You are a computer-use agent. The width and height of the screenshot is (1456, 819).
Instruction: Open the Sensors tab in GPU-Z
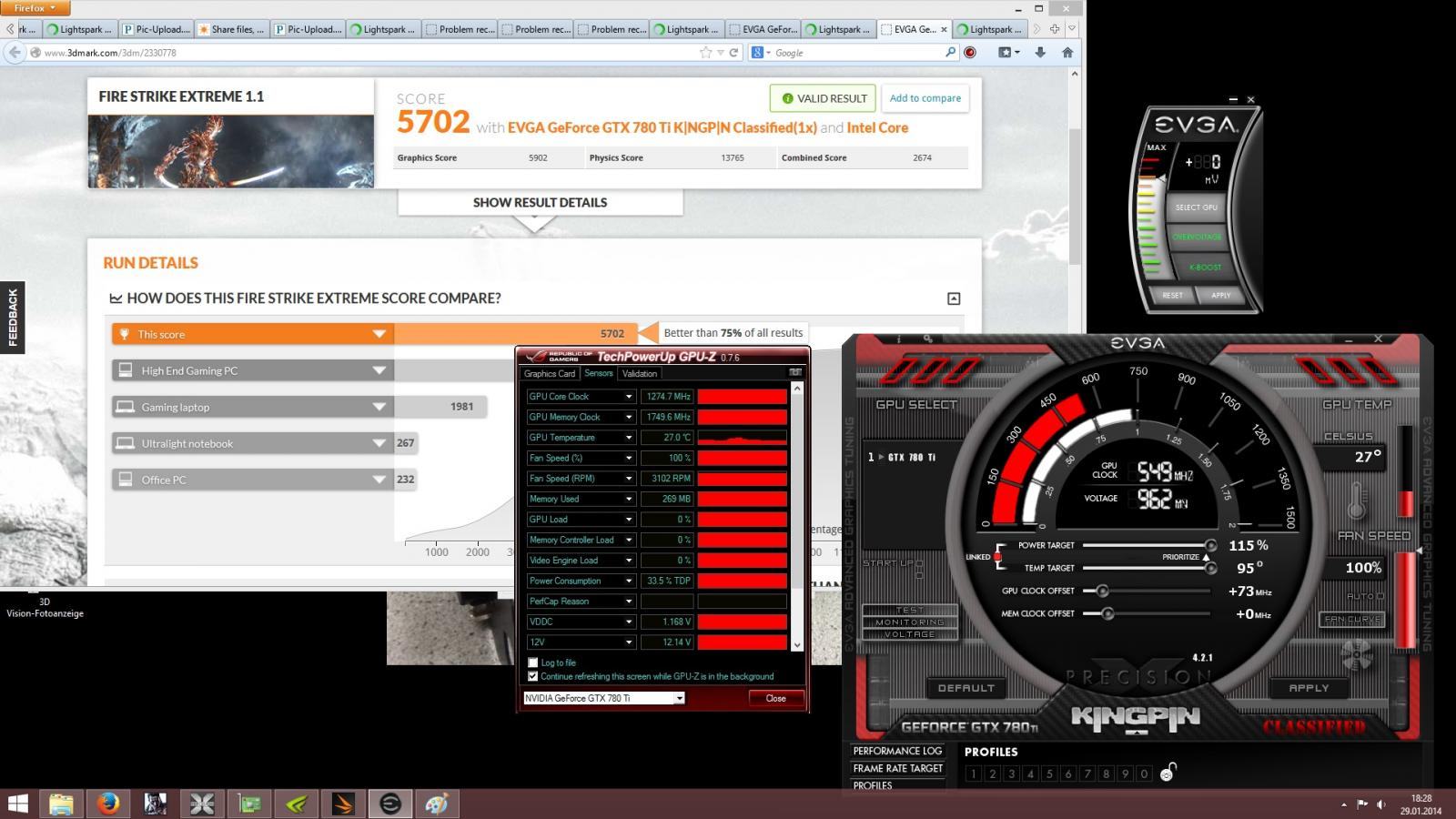pyautogui.click(x=599, y=373)
